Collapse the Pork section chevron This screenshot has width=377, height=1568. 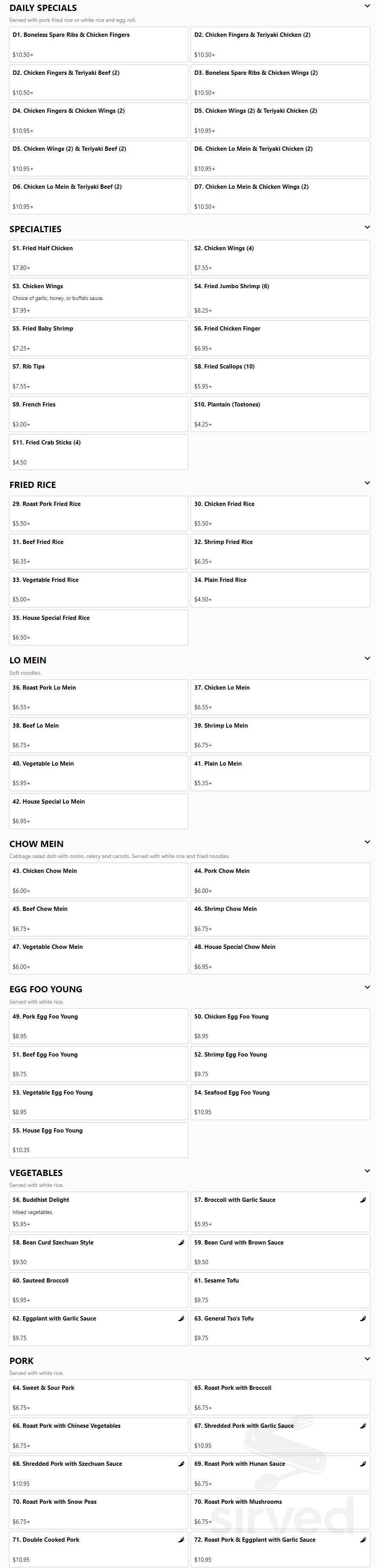point(367,1359)
